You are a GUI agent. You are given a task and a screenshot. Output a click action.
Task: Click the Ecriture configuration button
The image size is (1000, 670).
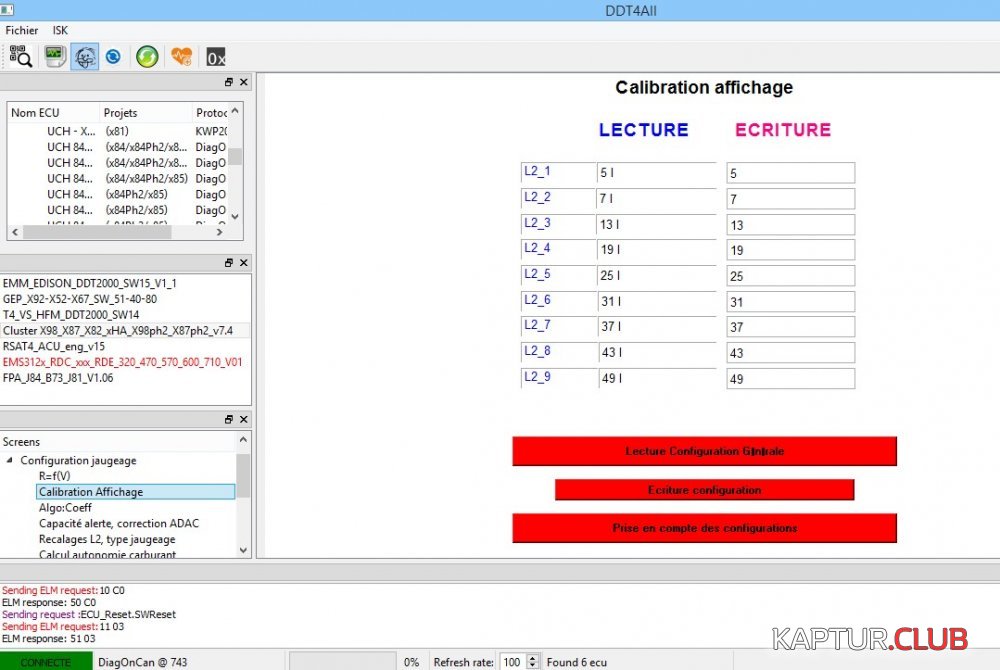tap(704, 490)
